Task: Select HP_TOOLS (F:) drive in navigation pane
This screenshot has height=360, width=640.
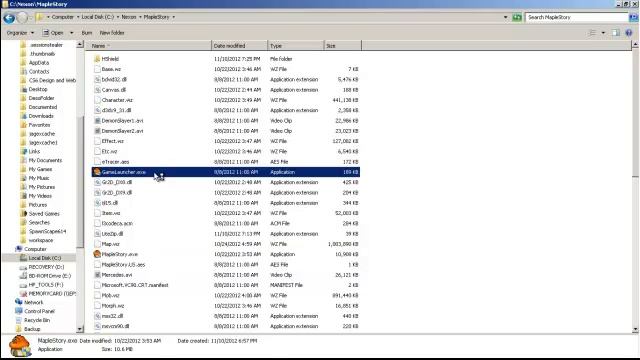Action: [46, 284]
